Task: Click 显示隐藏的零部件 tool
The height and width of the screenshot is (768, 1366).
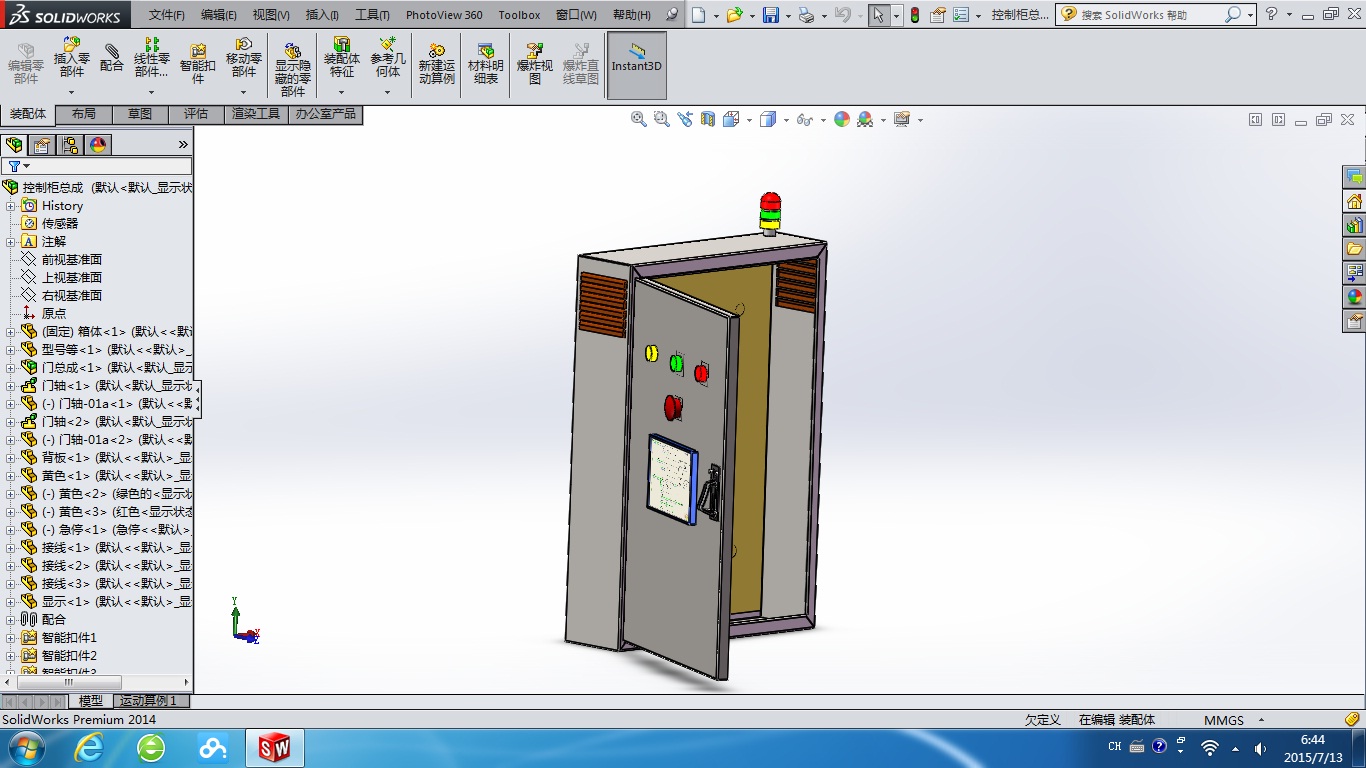Action: [293, 69]
